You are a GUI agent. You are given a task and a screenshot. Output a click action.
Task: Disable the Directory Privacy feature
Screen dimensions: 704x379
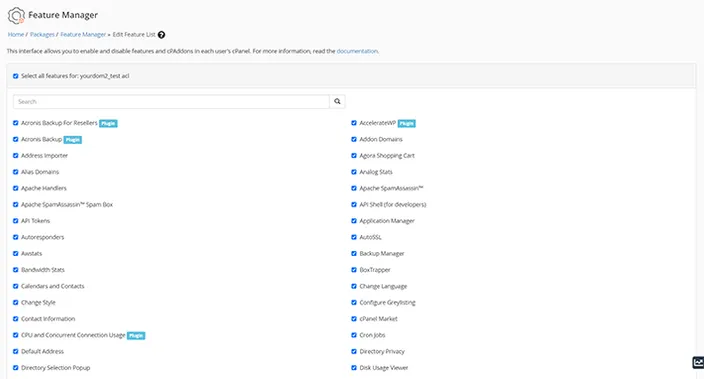tap(354, 351)
